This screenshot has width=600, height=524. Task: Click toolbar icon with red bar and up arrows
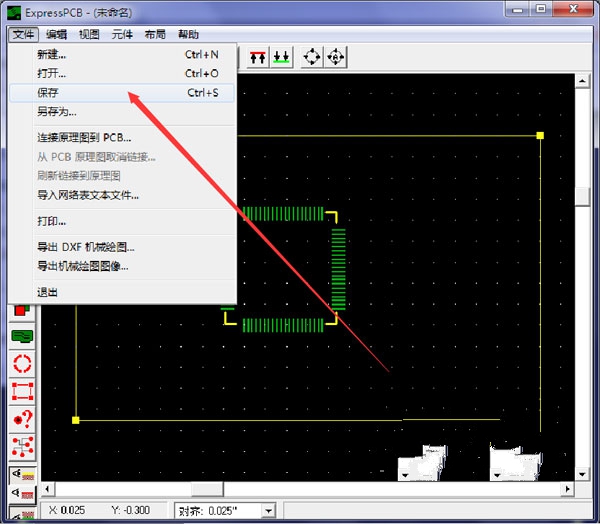pyautogui.click(x=258, y=57)
